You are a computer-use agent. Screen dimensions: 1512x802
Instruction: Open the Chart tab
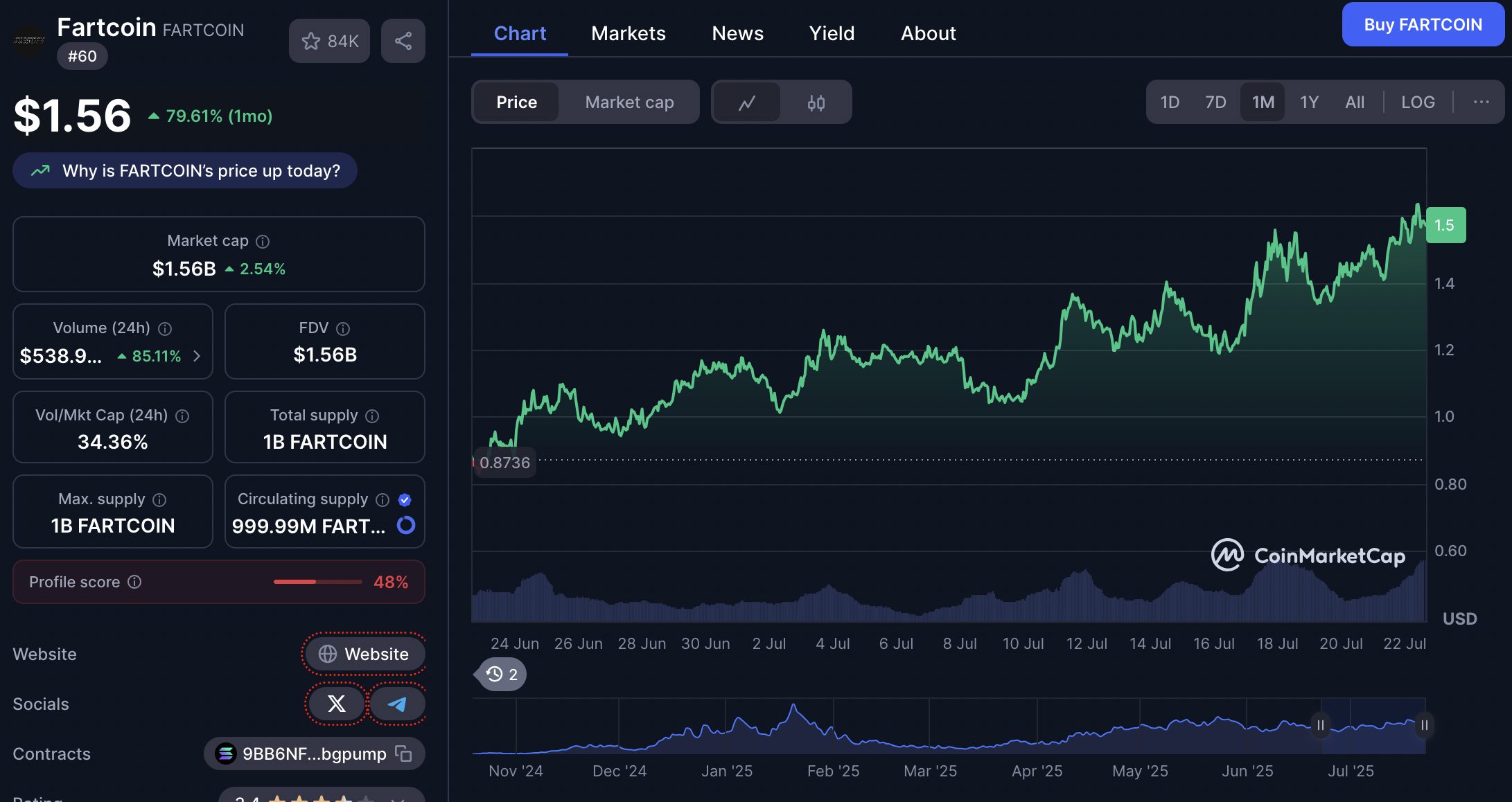pos(520,33)
